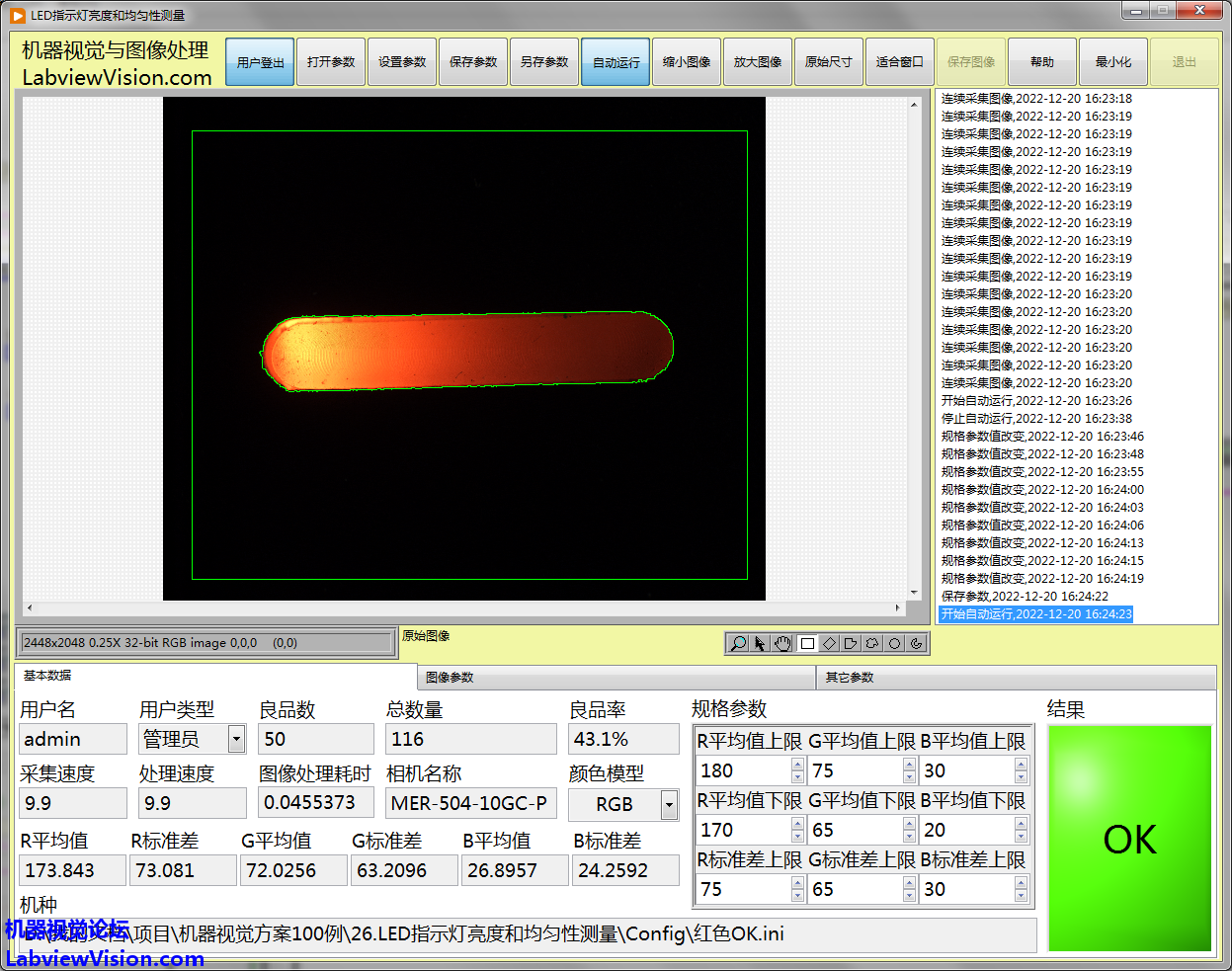Click the B标准差上限 field showing 30
Image resolution: width=1232 pixels, height=971 pixels.
(x=967, y=889)
